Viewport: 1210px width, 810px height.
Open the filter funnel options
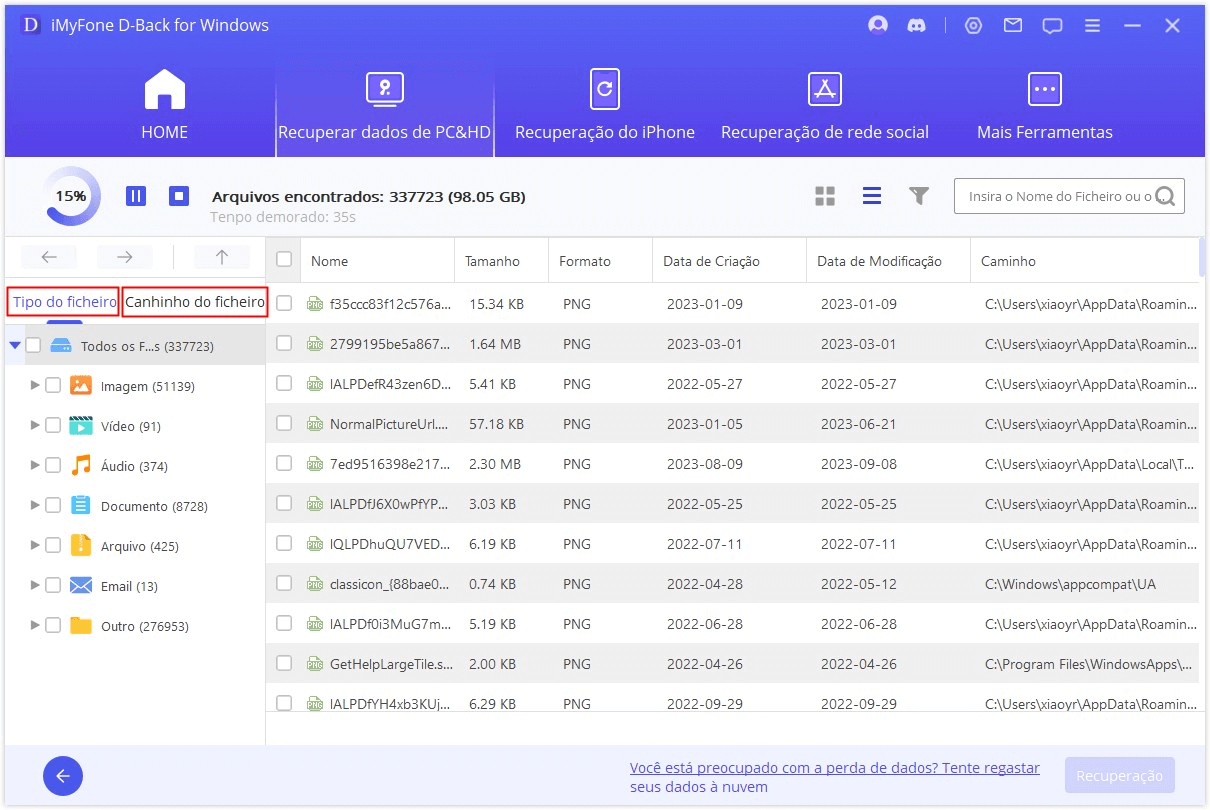click(919, 197)
